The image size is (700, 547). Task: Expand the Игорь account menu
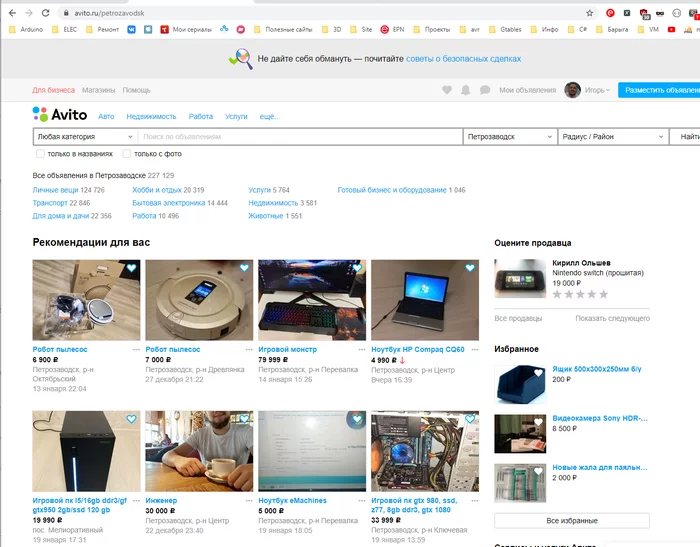[x=597, y=90]
